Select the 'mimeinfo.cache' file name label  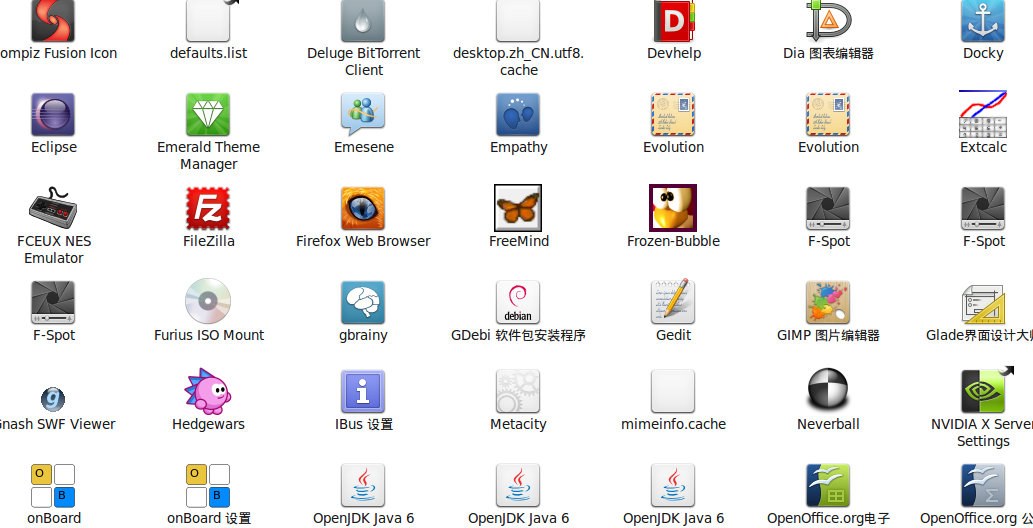coord(673,424)
